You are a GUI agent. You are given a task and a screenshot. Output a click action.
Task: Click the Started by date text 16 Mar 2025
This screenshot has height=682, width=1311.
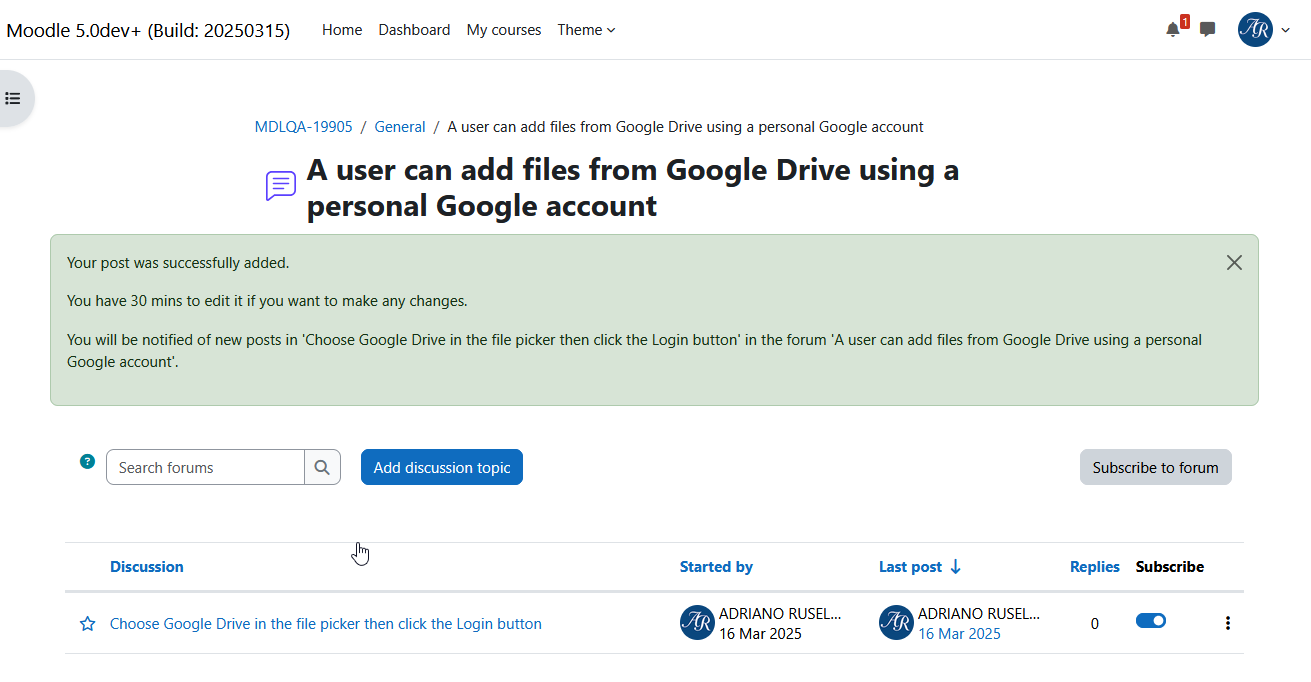click(760, 634)
